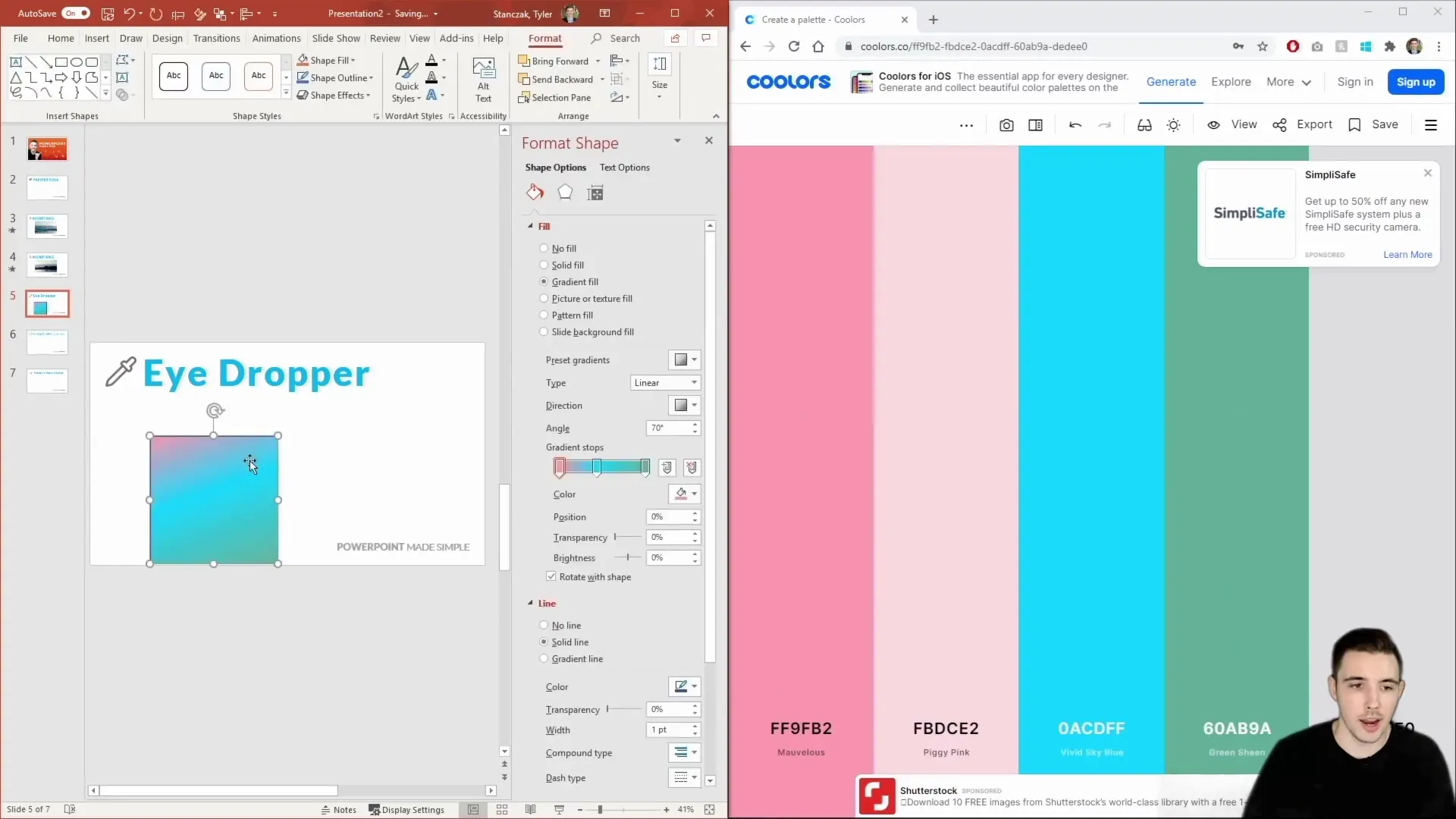Select slide 6 thumbnail
Image resolution: width=1456 pixels, height=819 pixels.
47,342
